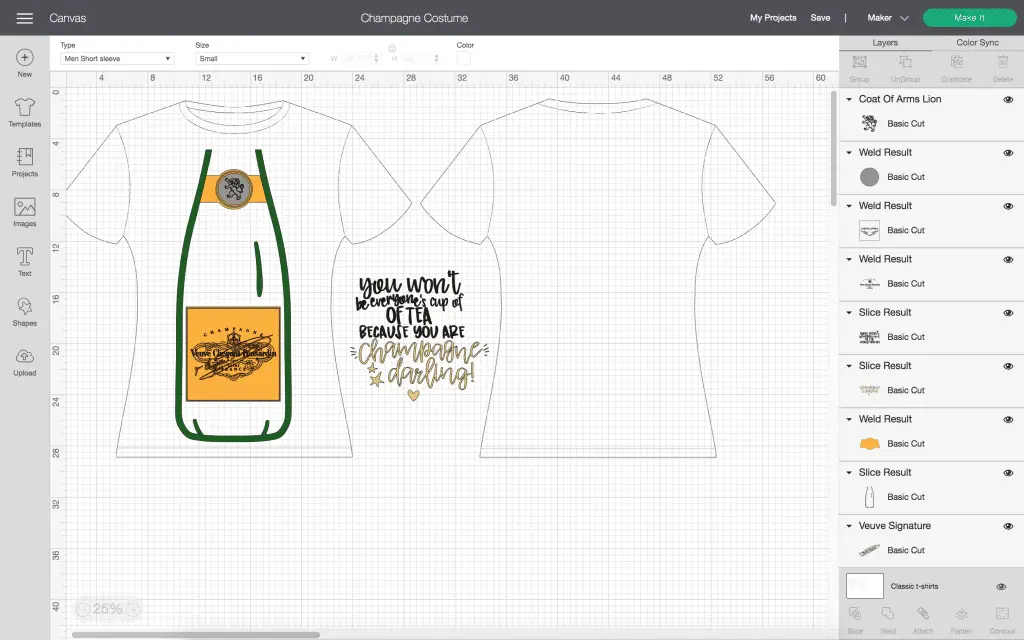Collapse the Coat Of Arms Lion layer

click(849, 99)
